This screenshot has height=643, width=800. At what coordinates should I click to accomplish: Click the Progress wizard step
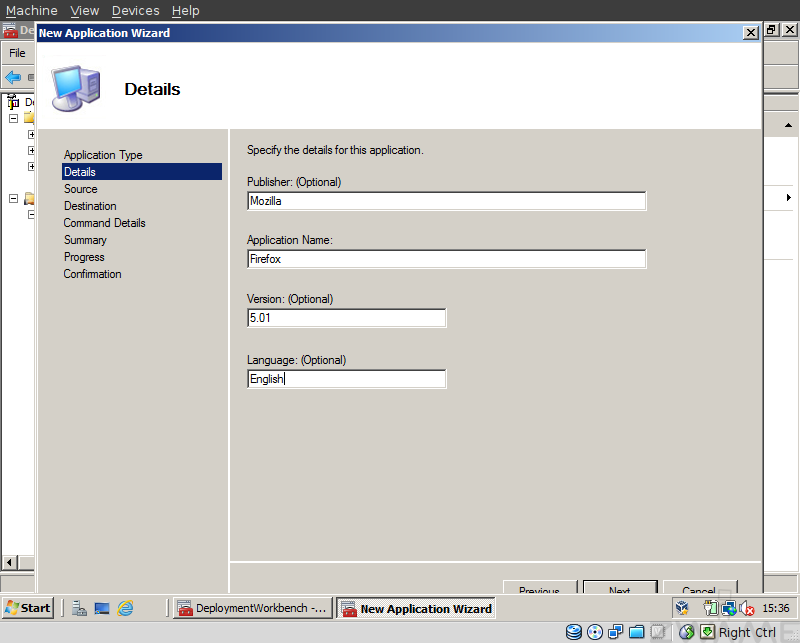[84, 257]
